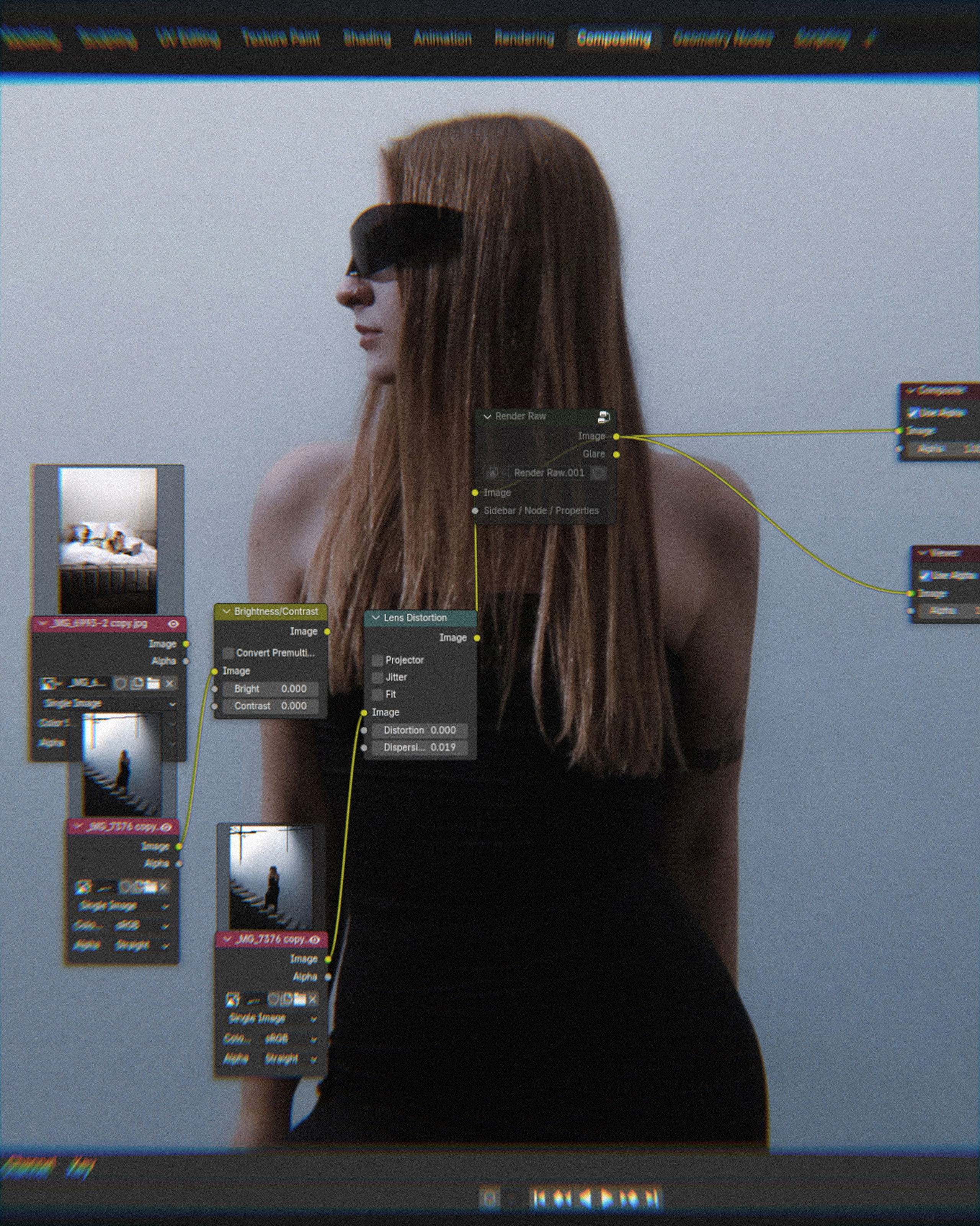980x1226 pixels.
Task: Click the play reverse button
Action: click(585, 1198)
